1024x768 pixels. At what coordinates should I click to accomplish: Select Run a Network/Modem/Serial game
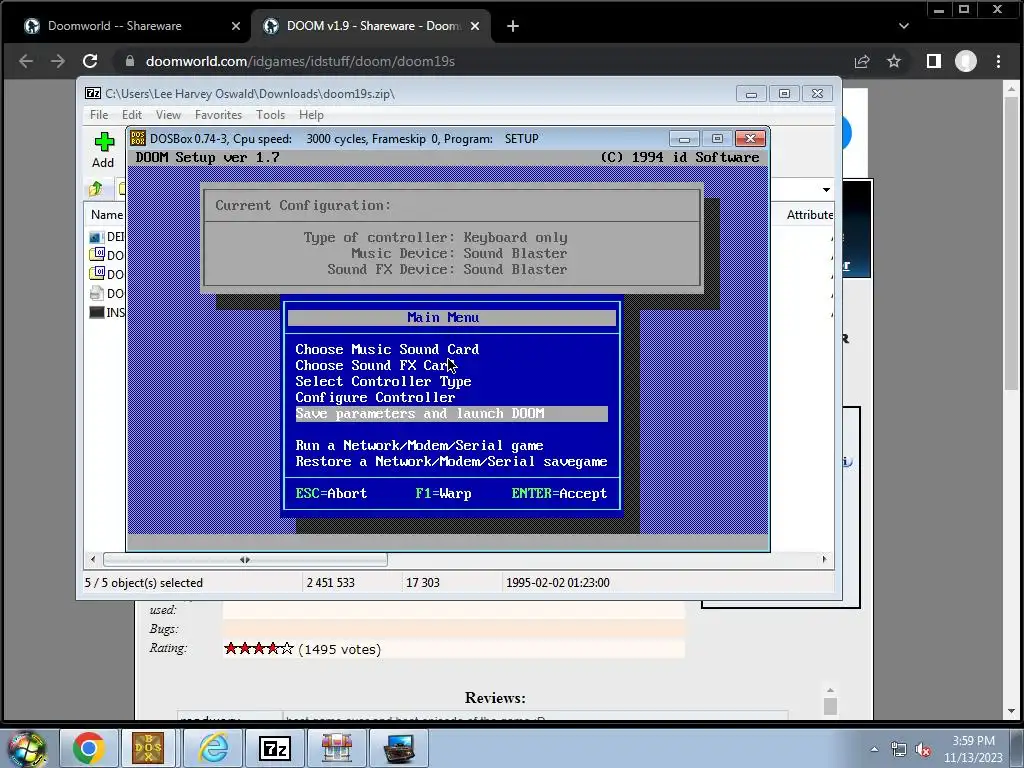click(x=419, y=445)
